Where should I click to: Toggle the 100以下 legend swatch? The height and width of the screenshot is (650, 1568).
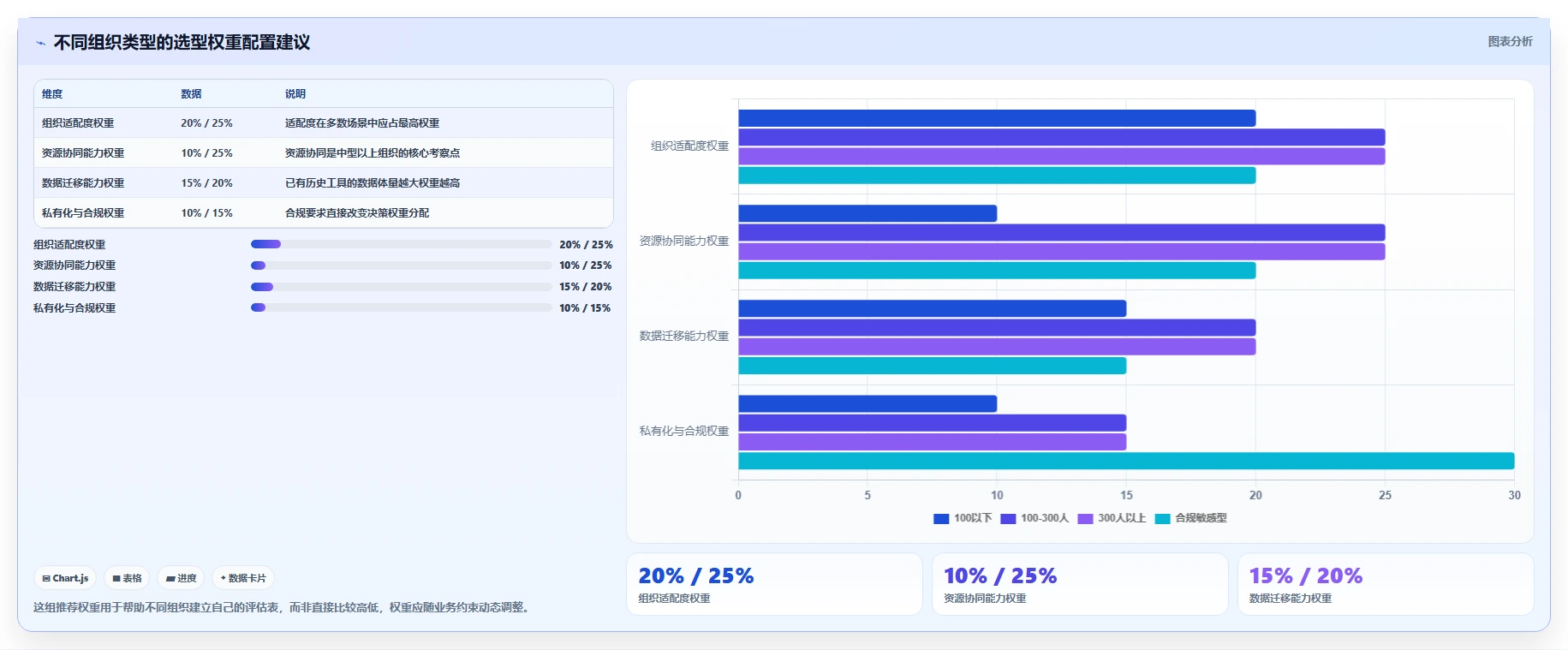pos(941,518)
